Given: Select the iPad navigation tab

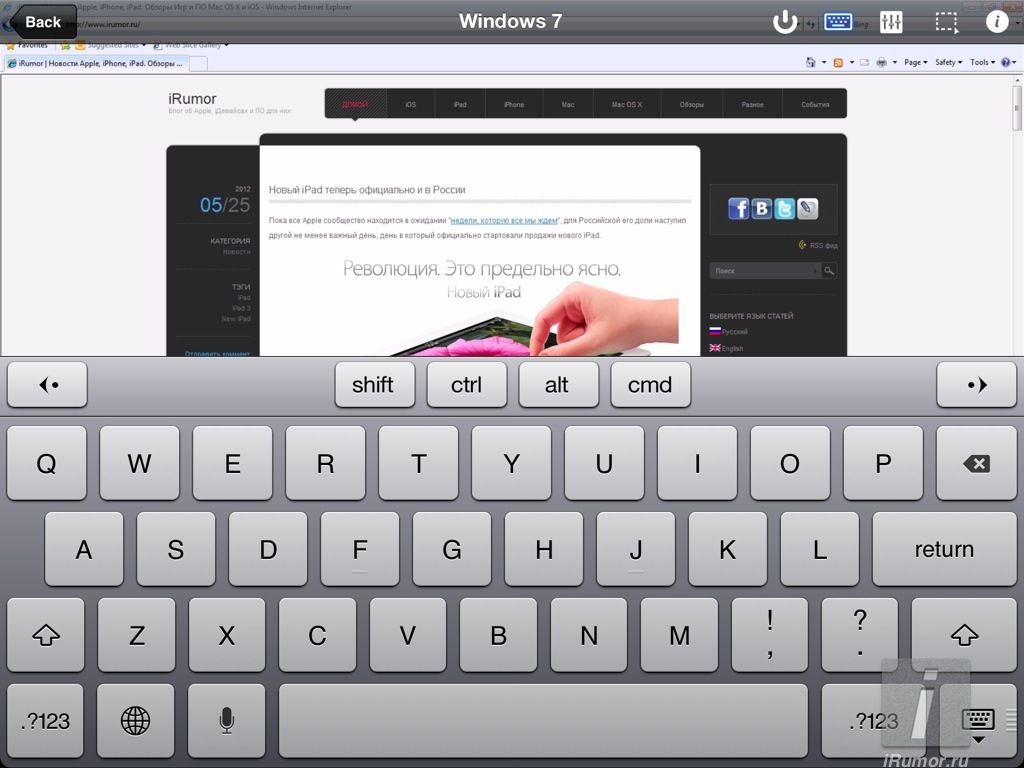Looking at the screenshot, I should pos(460,104).
